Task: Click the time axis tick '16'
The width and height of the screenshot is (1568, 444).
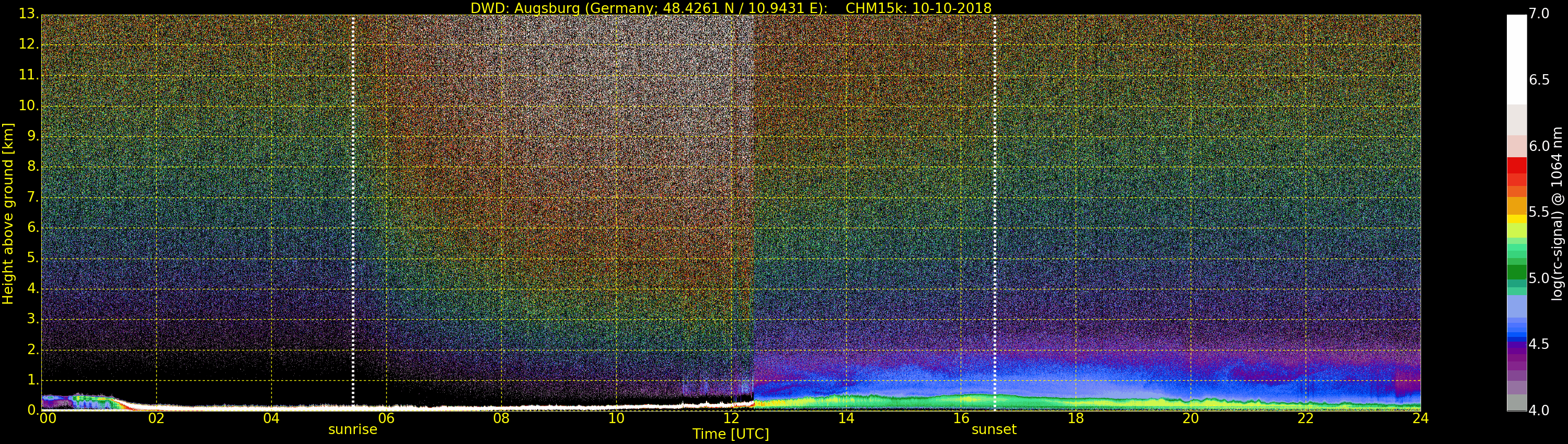Action: click(x=961, y=418)
